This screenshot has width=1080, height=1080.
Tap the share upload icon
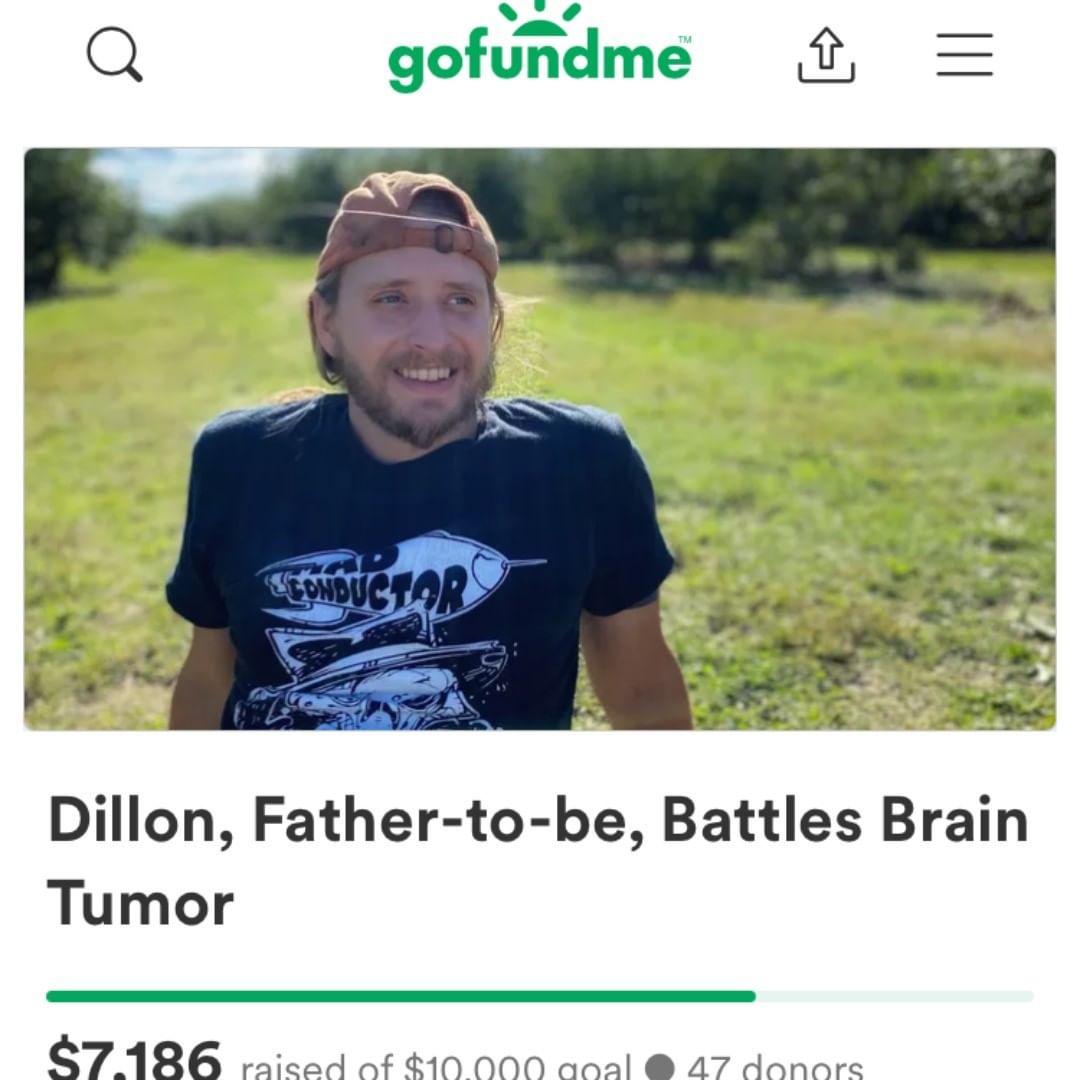coord(826,54)
